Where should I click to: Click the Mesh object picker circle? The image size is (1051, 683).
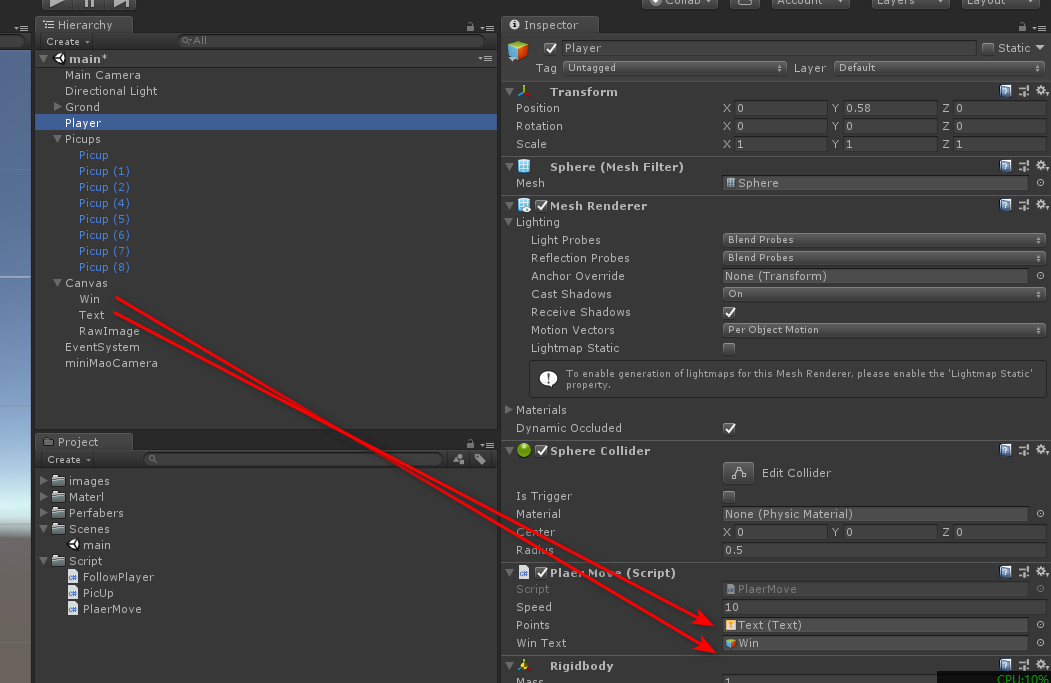(1040, 182)
